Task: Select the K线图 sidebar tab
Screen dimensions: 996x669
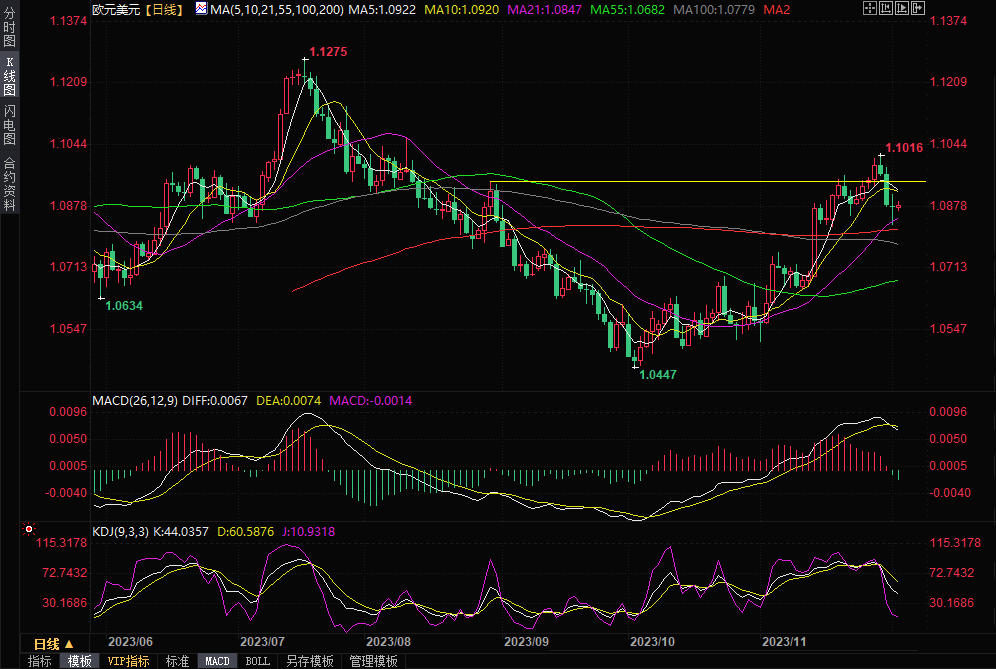Action: [x=10, y=76]
